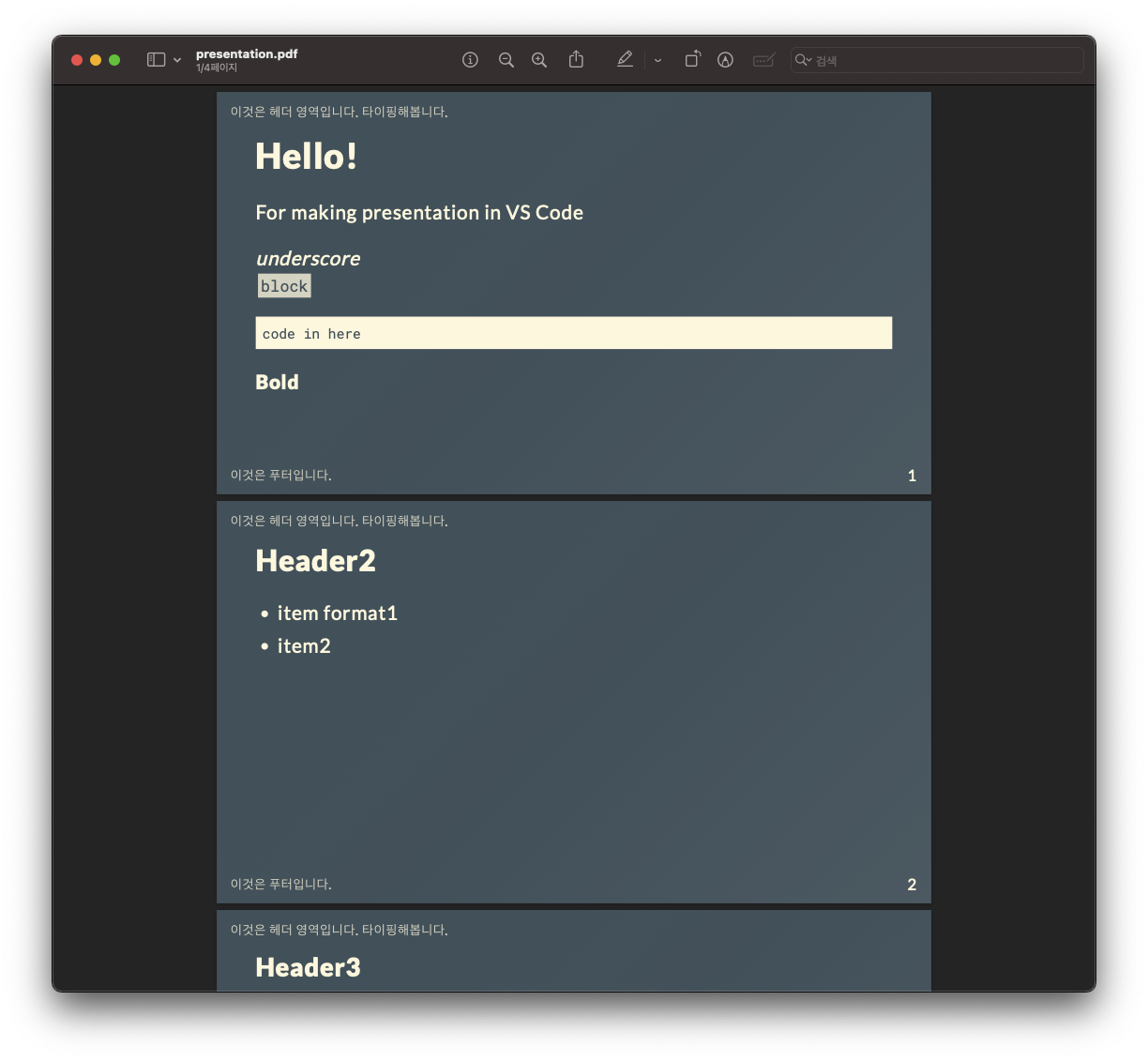This screenshot has width=1148, height=1061.
Task: Click the presentation.pdf window title
Action: click(247, 53)
